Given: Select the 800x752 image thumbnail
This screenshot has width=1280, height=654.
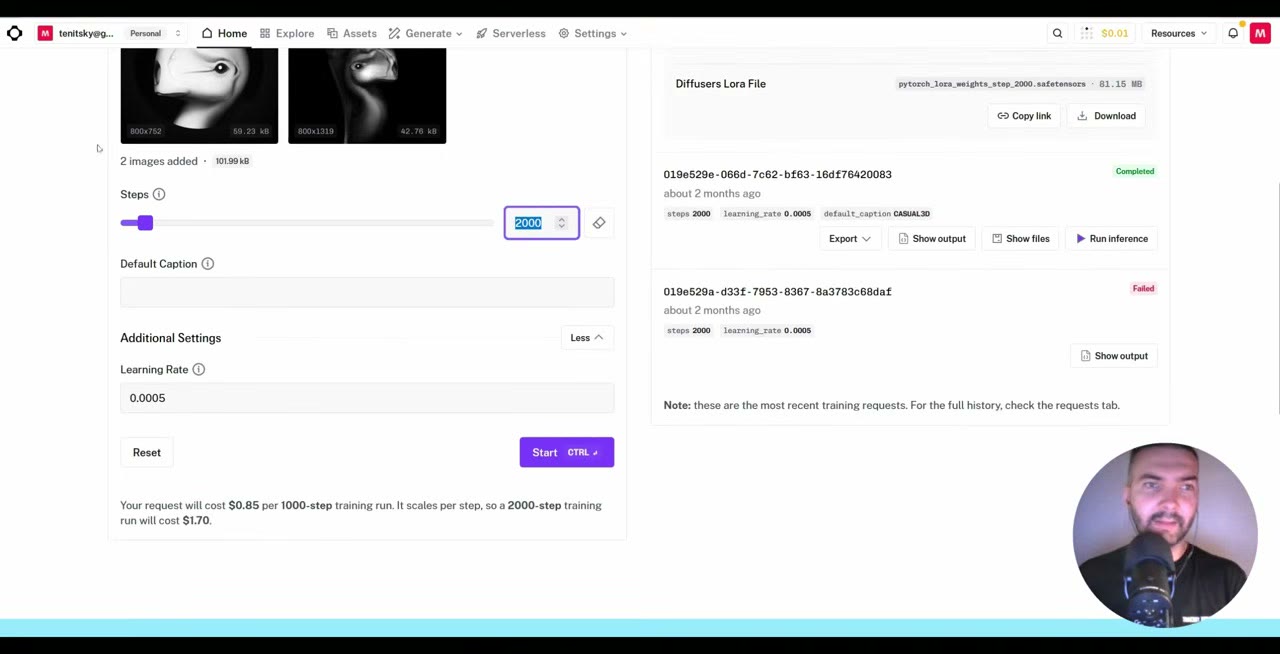Looking at the screenshot, I should pos(199,96).
